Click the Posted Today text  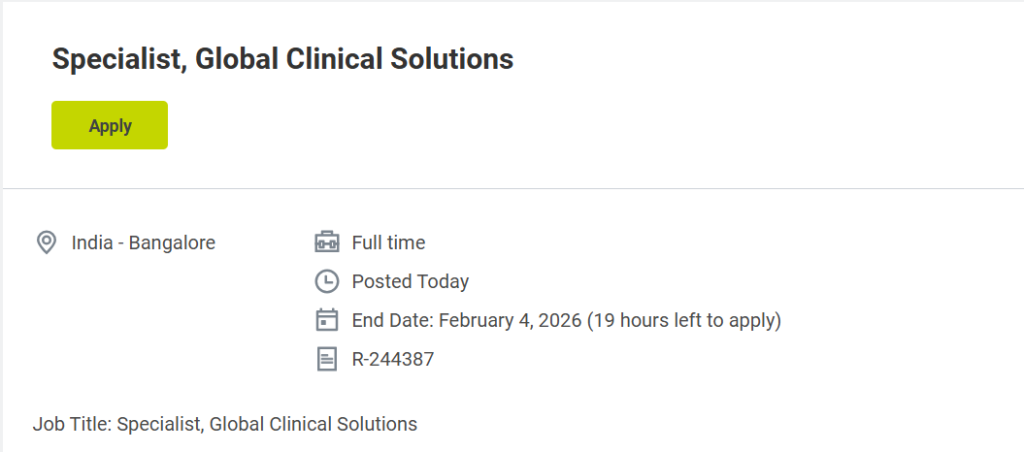click(x=410, y=281)
